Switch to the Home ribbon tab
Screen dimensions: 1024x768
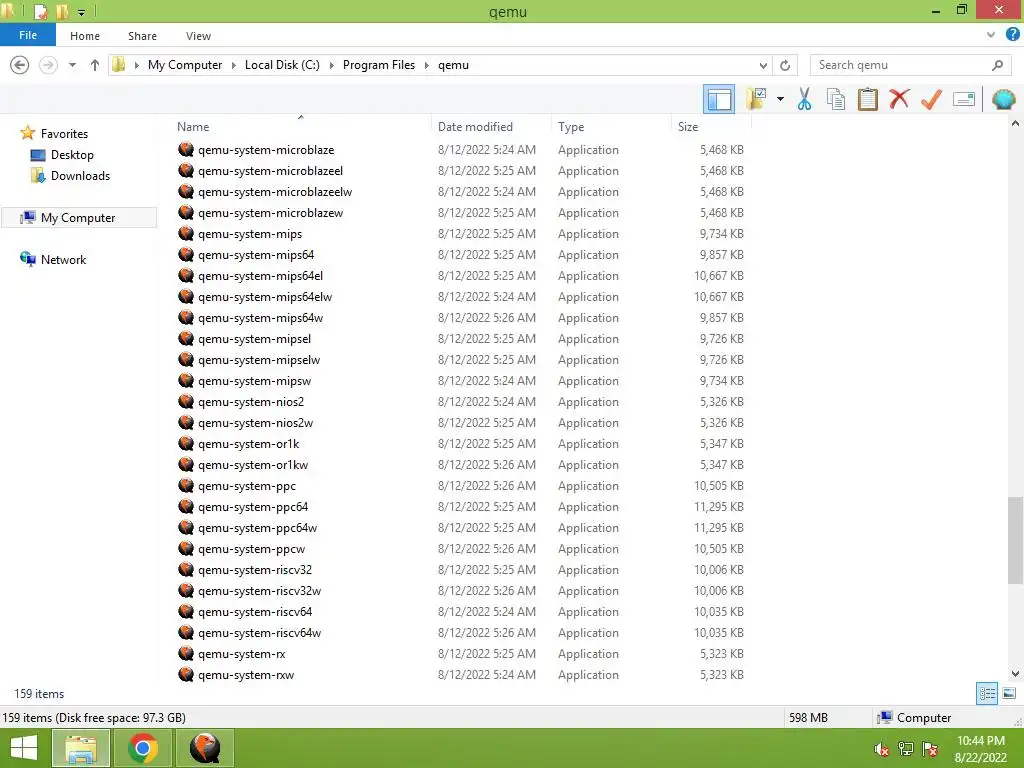tap(85, 36)
